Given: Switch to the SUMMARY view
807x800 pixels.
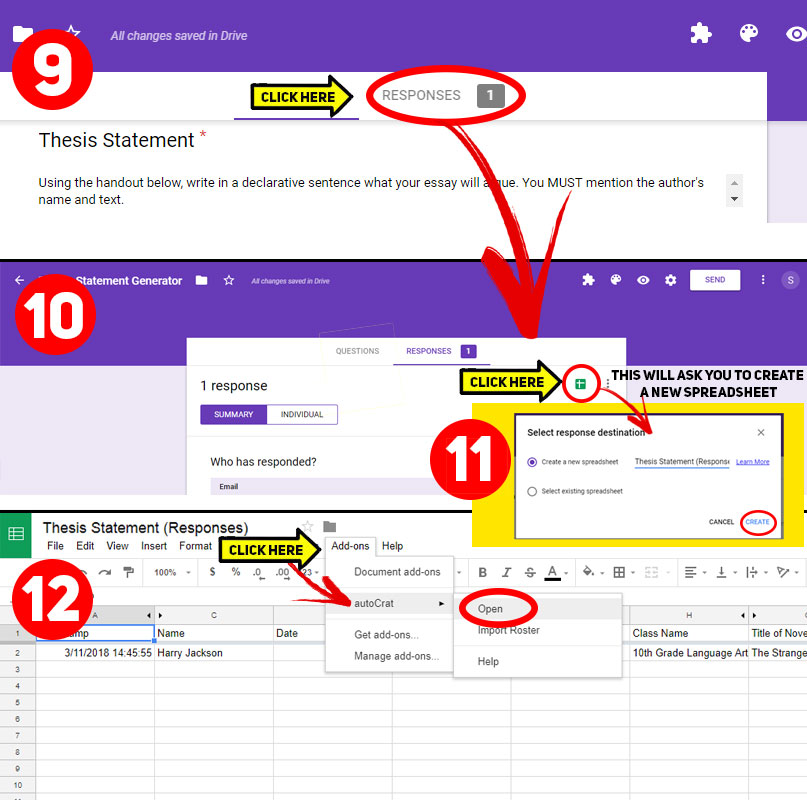Looking at the screenshot, I should click(x=234, y=414).
